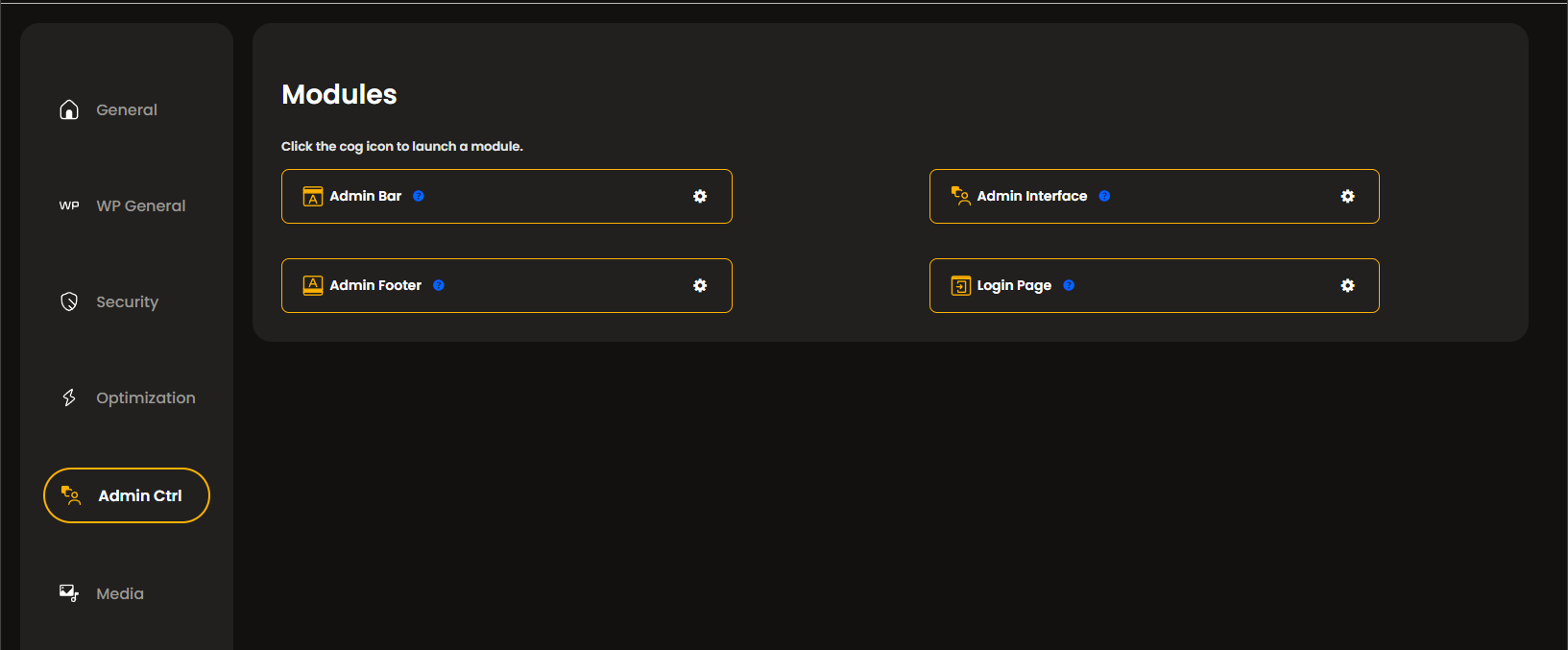Open Admin Interface module settings cog
The height and width of the screenshot is (650, 1568).
(x=1348, y=196)
